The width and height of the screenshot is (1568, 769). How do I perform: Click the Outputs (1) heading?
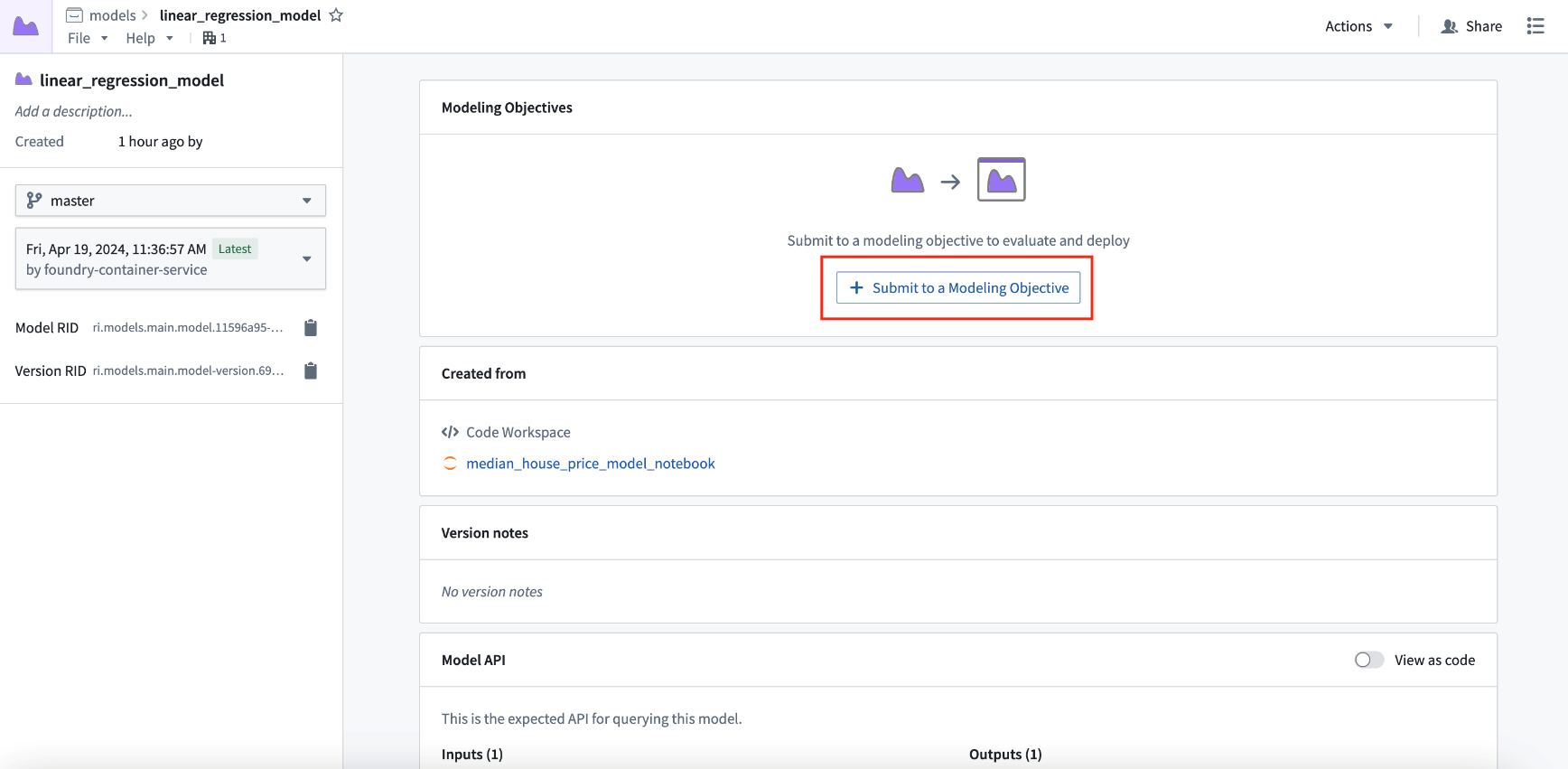[1005, 755]
